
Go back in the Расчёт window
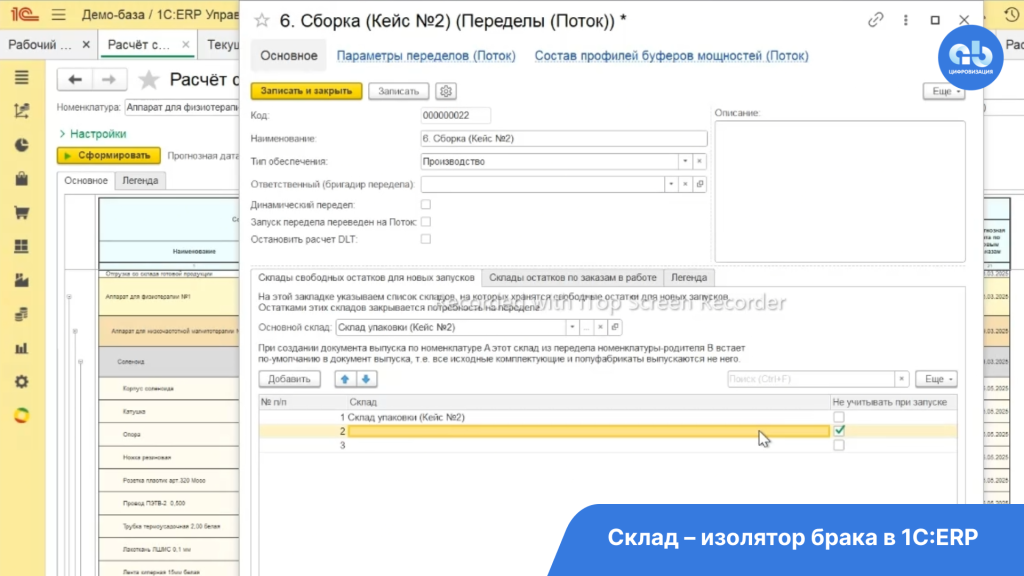75,80
